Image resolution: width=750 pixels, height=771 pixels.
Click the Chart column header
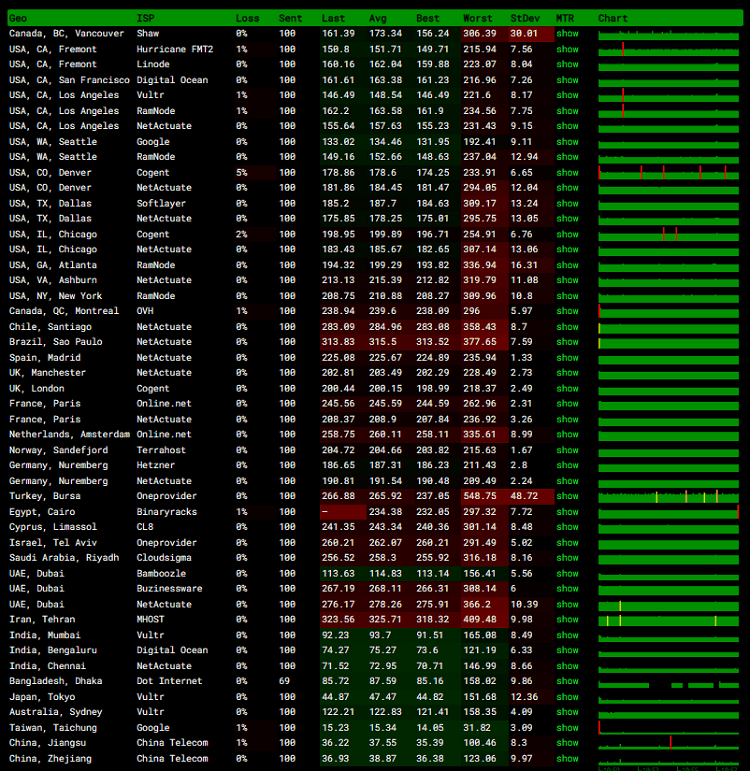point(613,19)
